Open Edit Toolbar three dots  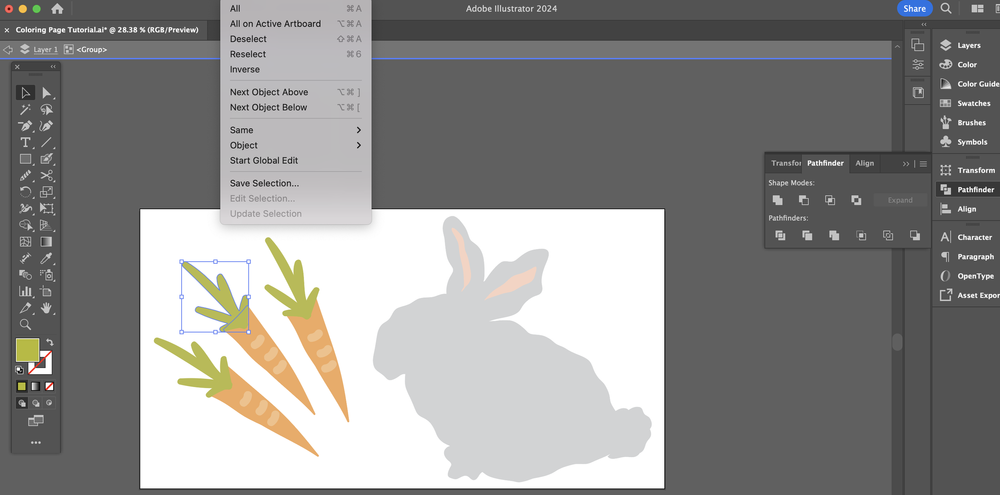coord(36,443)
